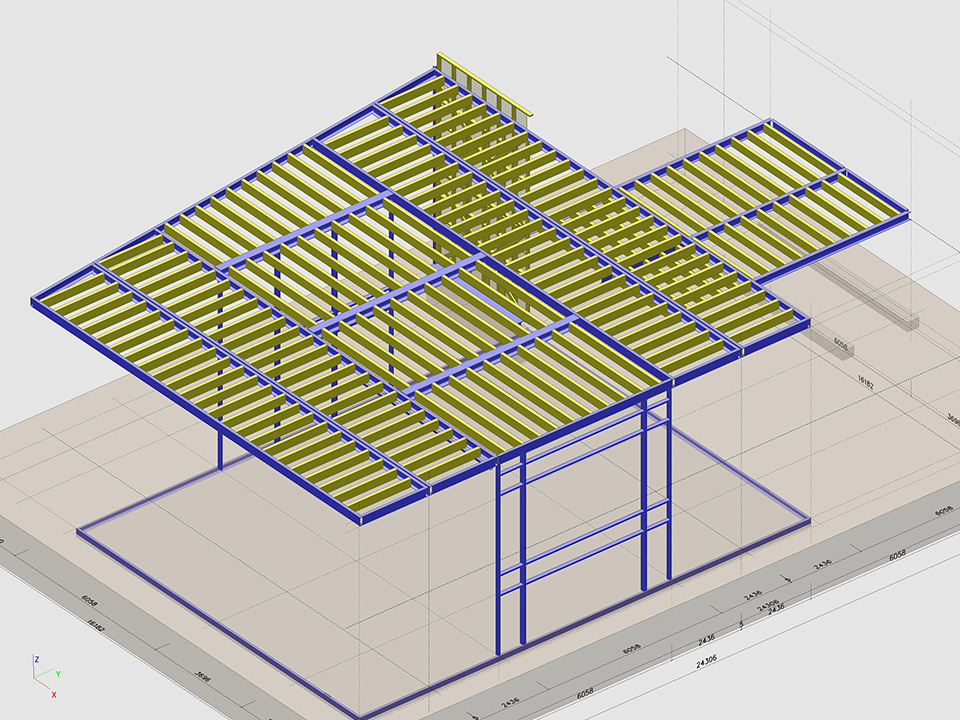Click the 6058 dimension beside the gray block

(x=841, y=343)
